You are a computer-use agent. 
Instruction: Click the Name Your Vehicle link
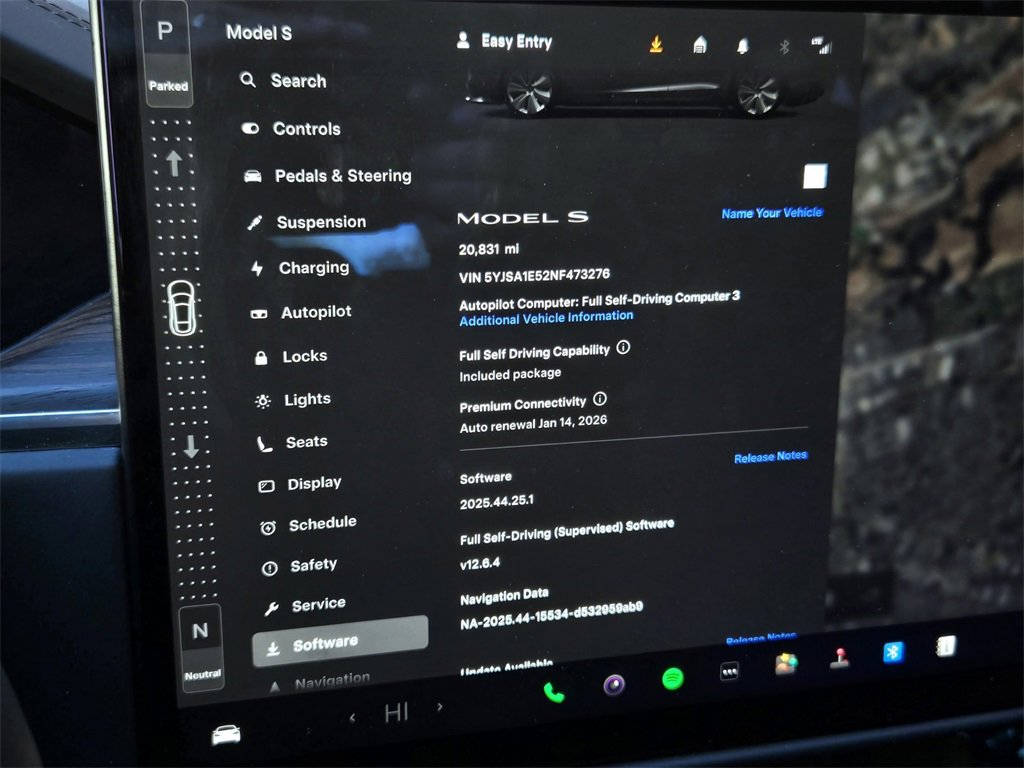pyautogui.click(x=771, y=213)
